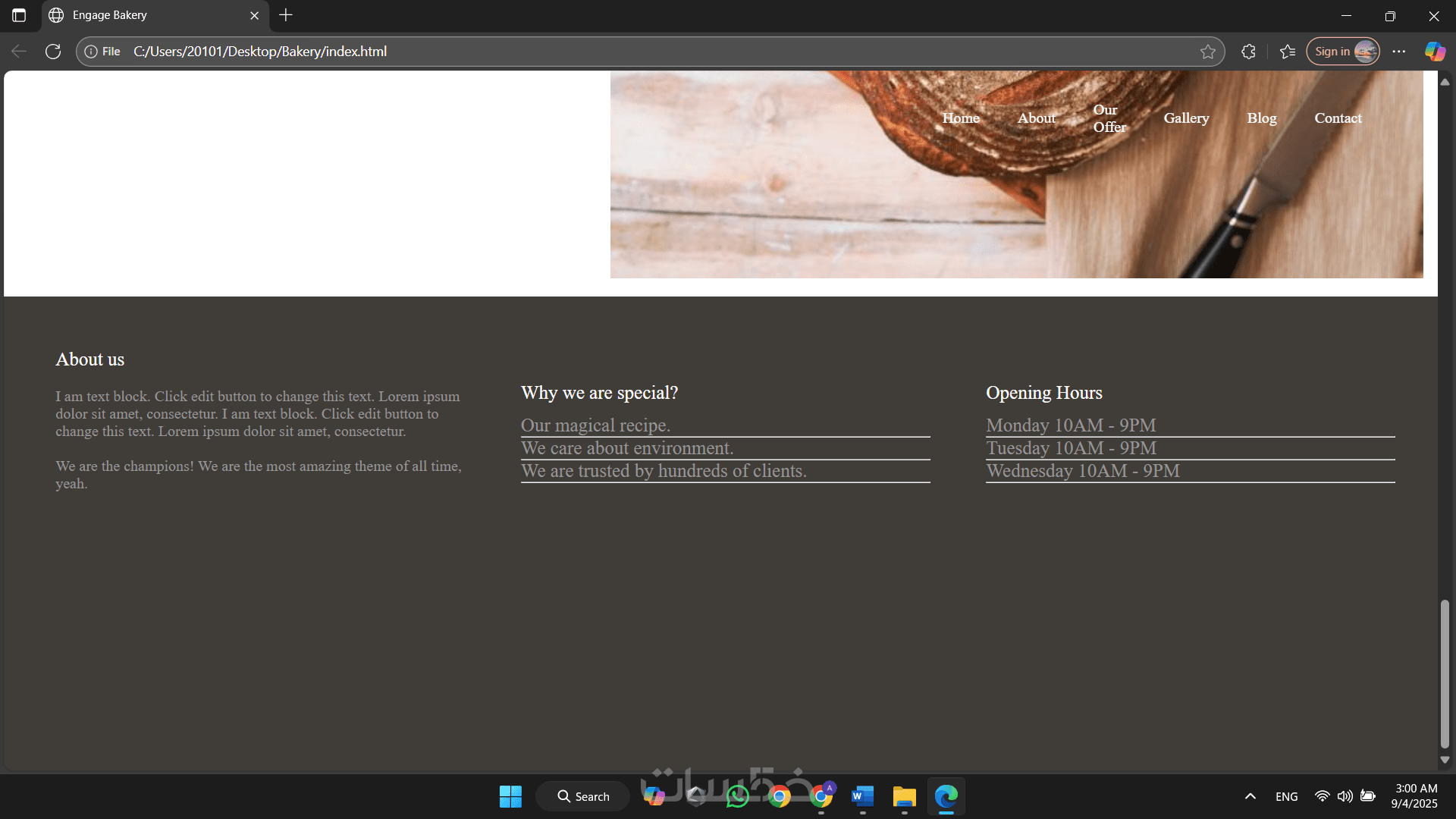Viewport: 1456px width, 819px height.
Task: Click the Windows Start button
Action: [510, 796]
